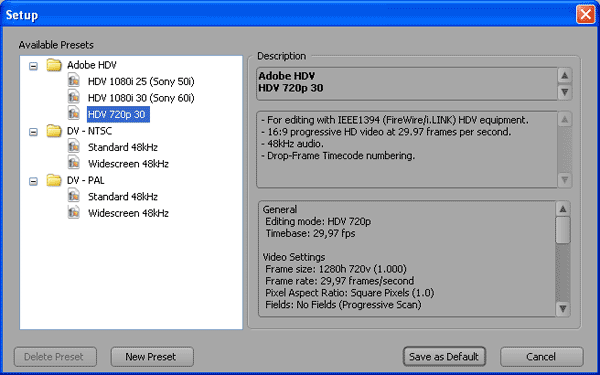Click down arrow of General settings scrollbar

click(x=563, y=308)
